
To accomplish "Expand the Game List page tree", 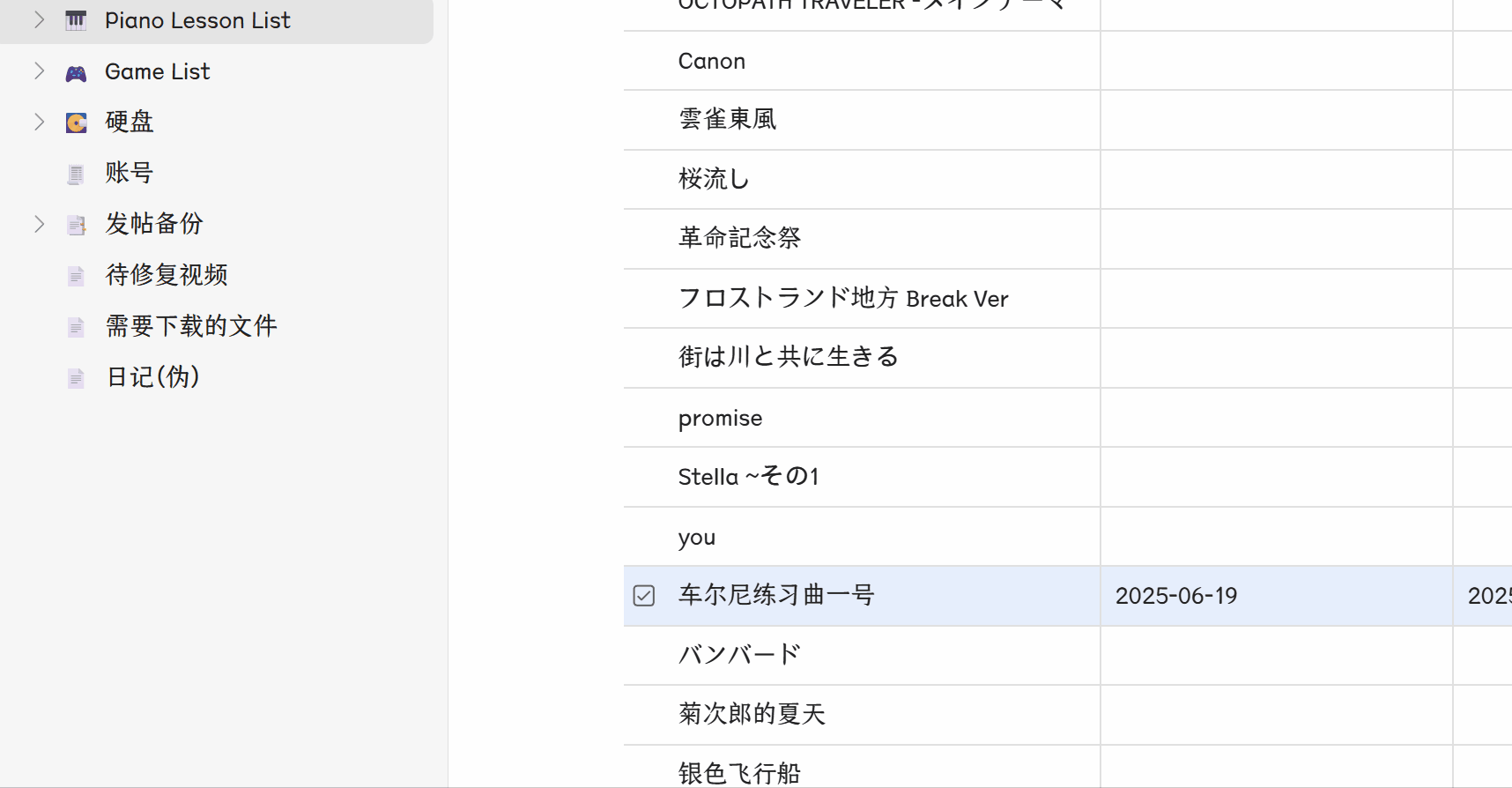I will pos(39,71).
